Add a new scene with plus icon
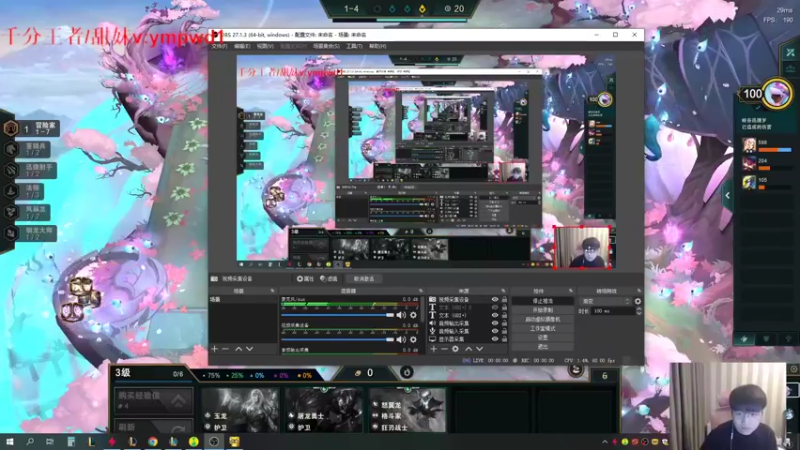 coord(214,349)
